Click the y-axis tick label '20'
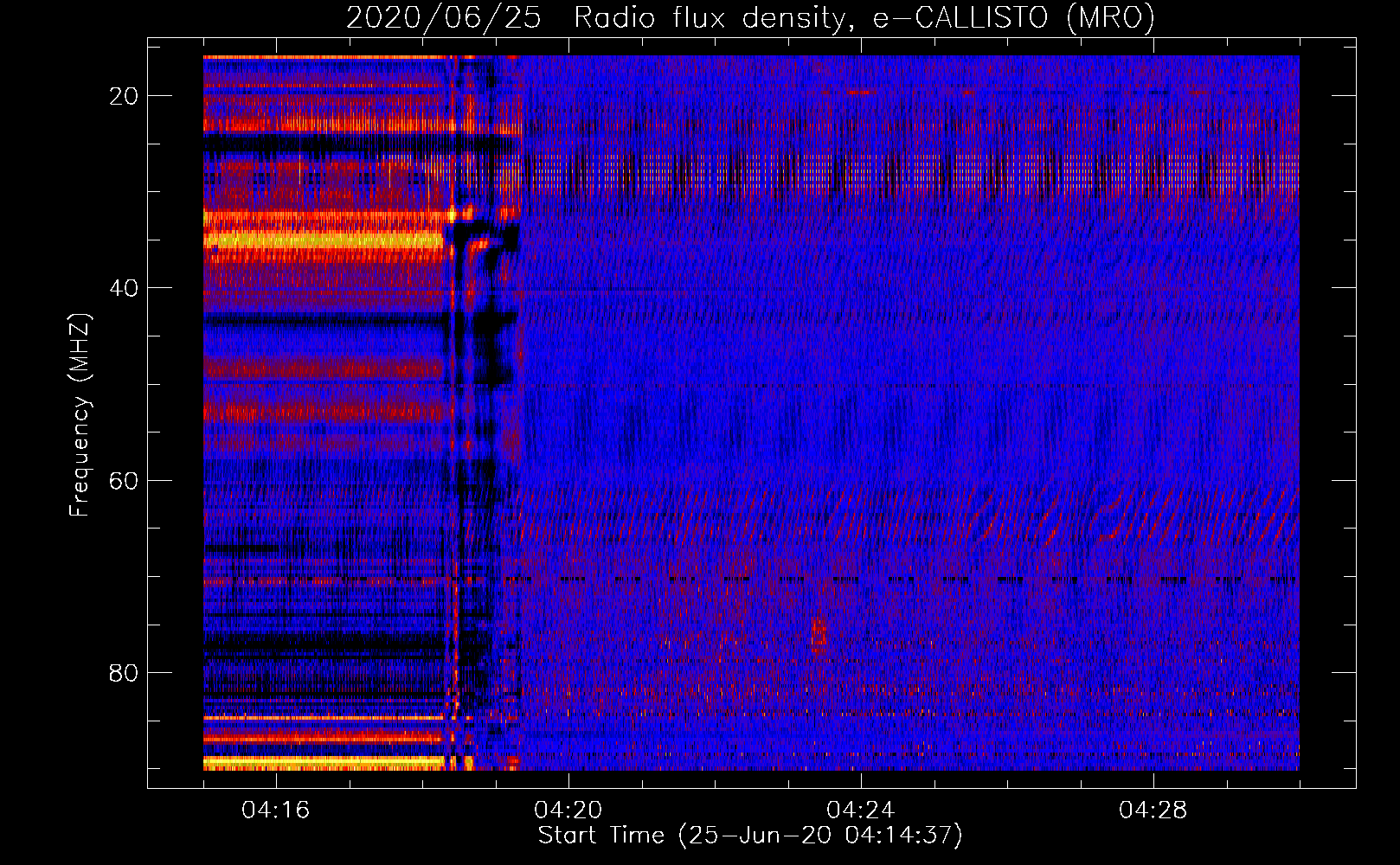This screenshot has width=1400, height=865. [x=124, y=96]
